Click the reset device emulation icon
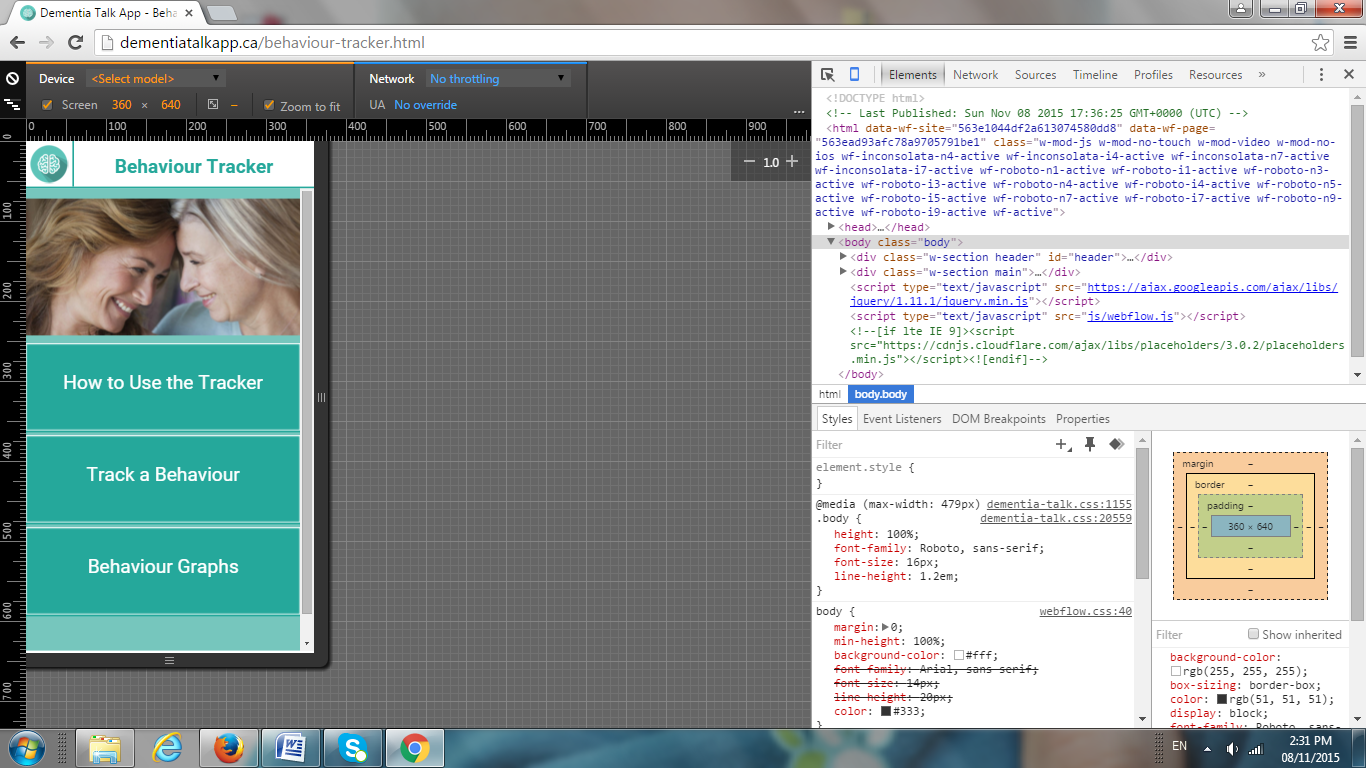 tap(13, 78)
